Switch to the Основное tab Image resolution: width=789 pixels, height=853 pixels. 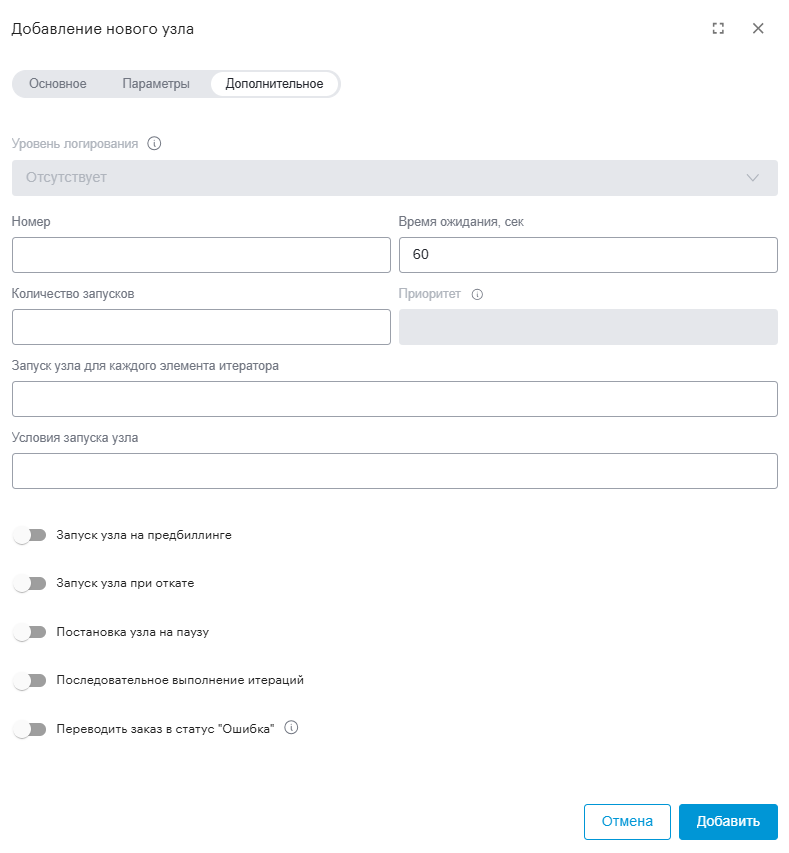pos(58,84)
